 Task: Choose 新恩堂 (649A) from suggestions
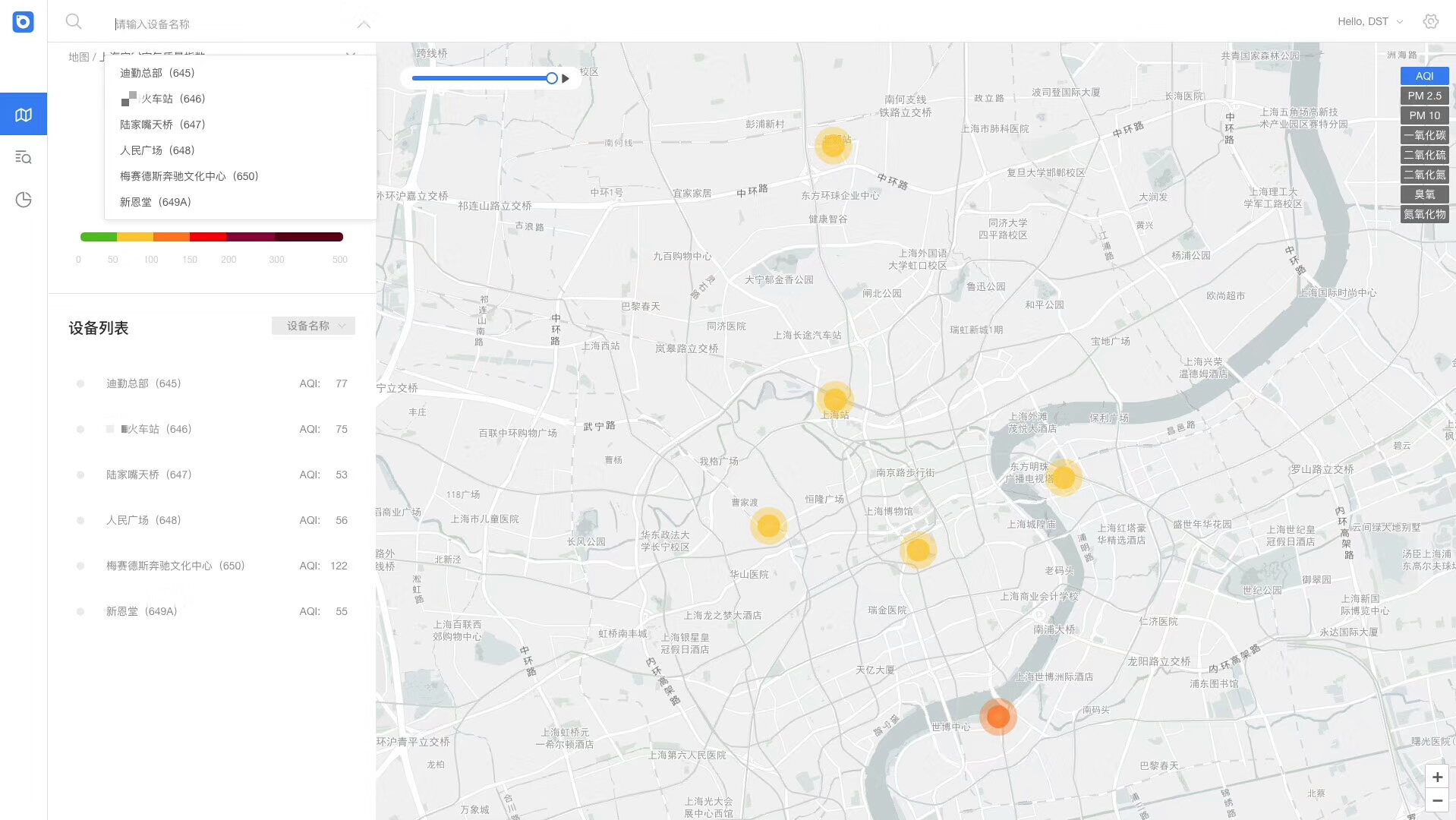click(156, 202)
